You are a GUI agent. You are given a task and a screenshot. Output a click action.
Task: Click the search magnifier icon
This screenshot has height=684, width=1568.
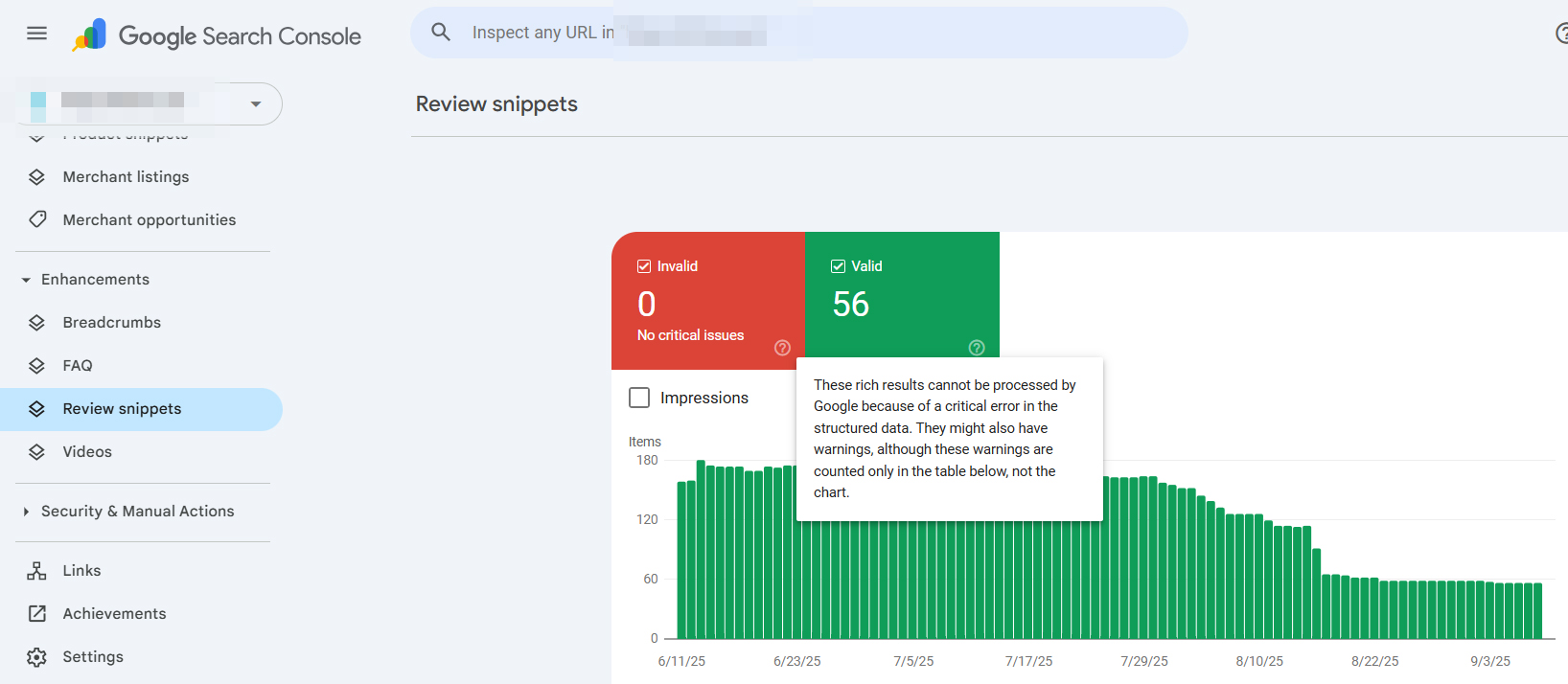click(x=441, y=33)
